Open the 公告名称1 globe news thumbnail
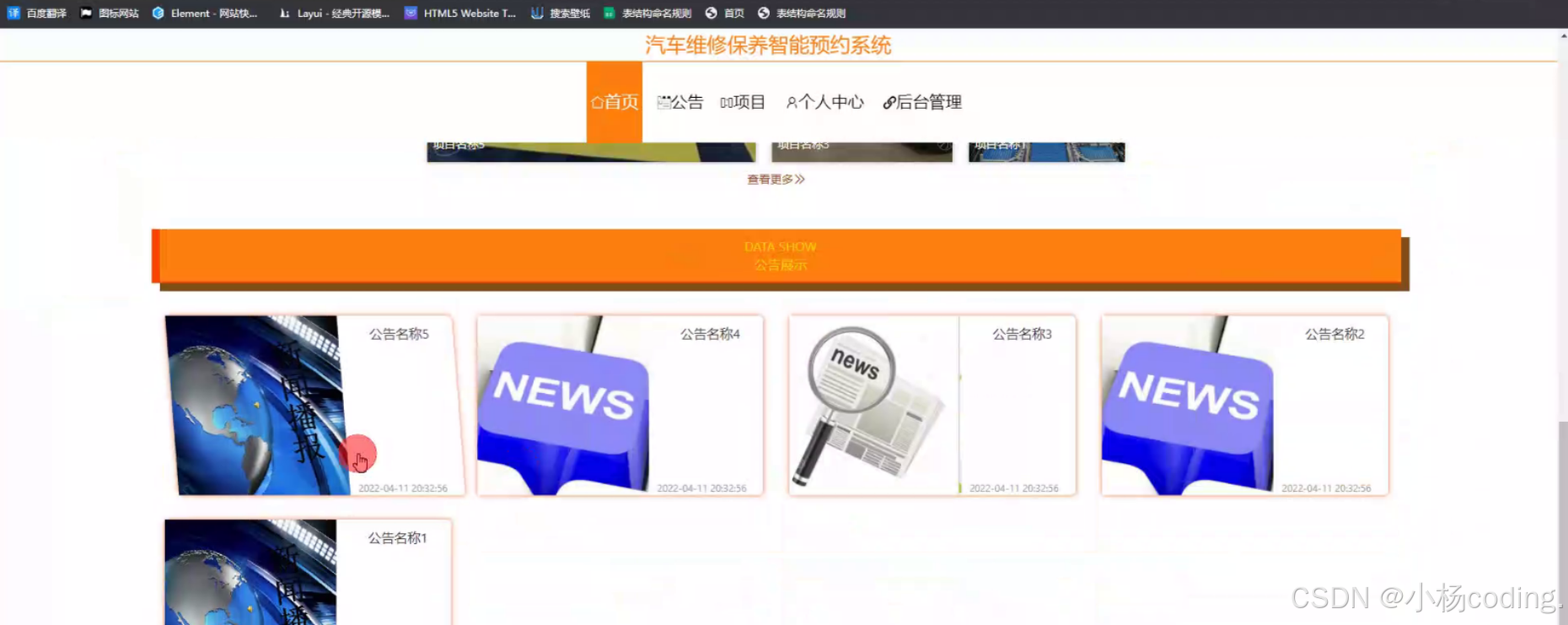This screenshot has height=625, width=1568. [x=250, y=572]
